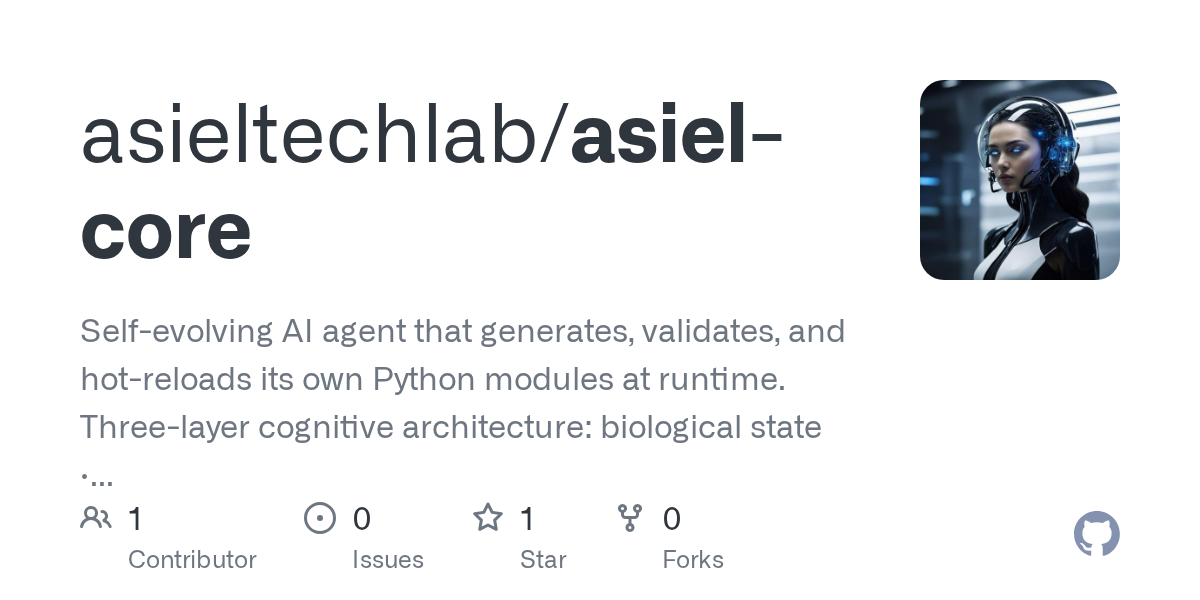Click the Contributor people icon

click(96, 518)
